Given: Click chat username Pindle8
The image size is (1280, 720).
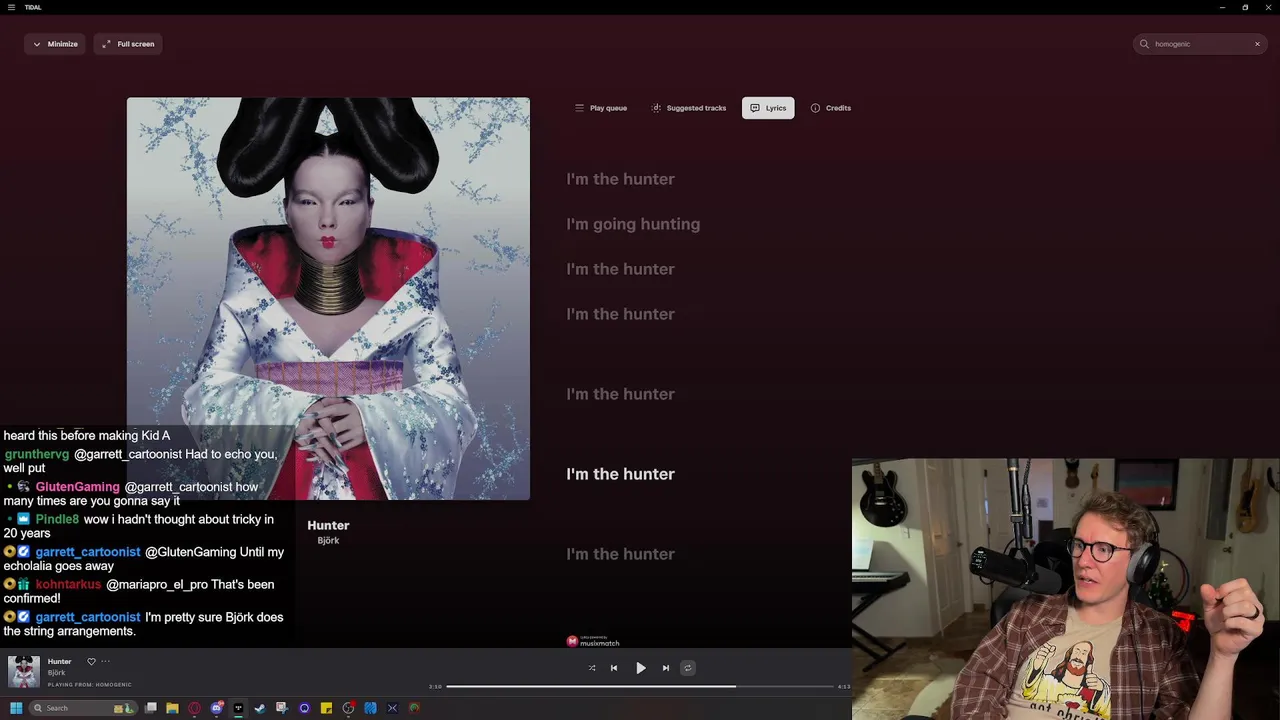Looking at the screenshot, I should (x=57, y=519).
